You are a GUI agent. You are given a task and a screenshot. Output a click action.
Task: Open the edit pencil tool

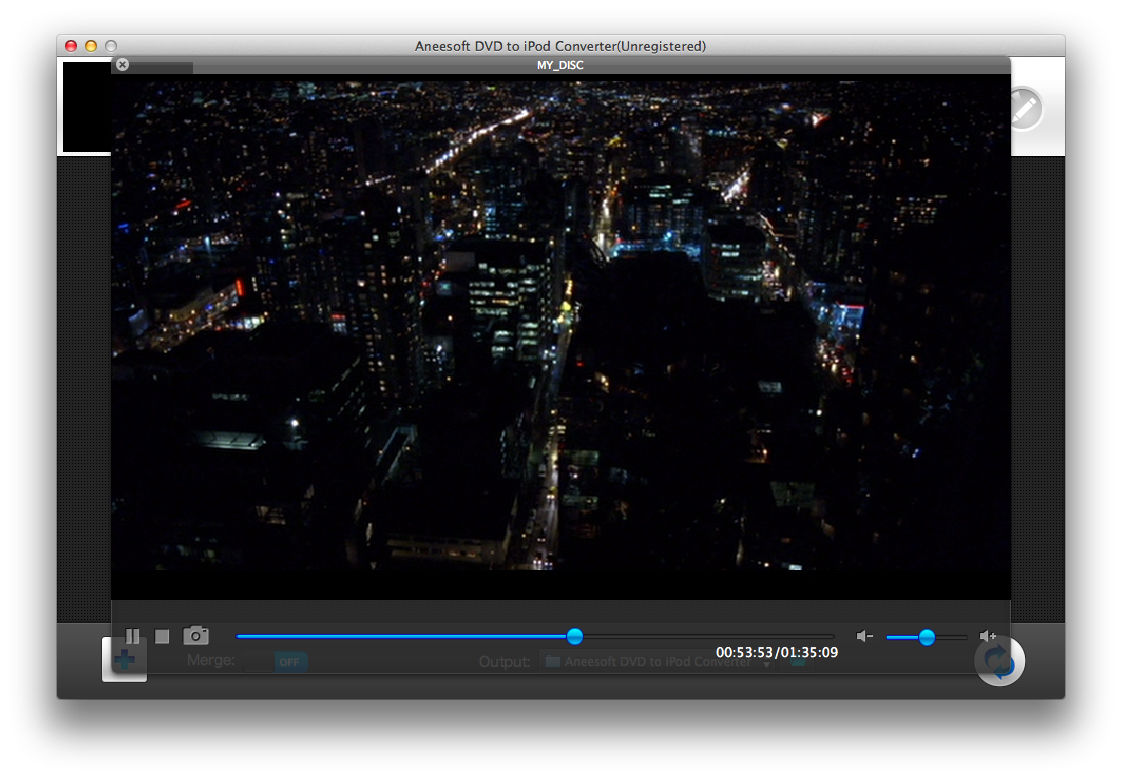point(1025,109)
